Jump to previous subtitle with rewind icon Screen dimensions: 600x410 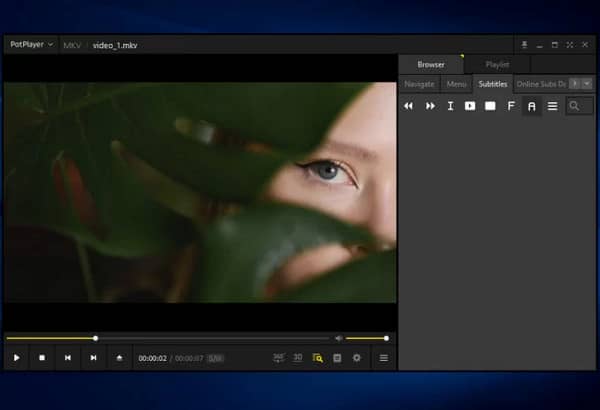pos(408,106)
